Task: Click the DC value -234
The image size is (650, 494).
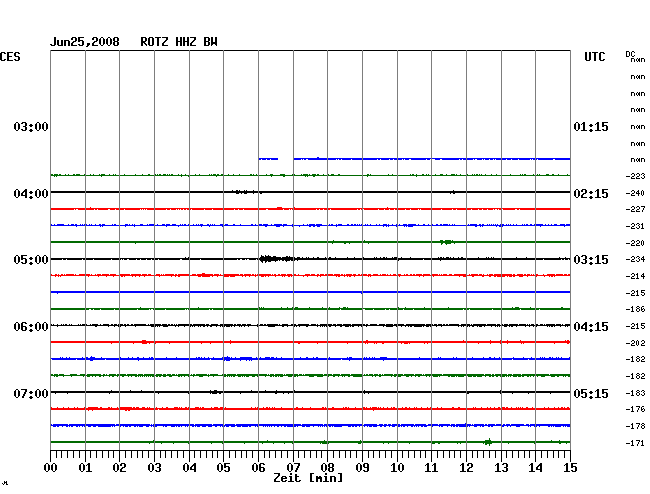Action: click(x=635, y=259)
